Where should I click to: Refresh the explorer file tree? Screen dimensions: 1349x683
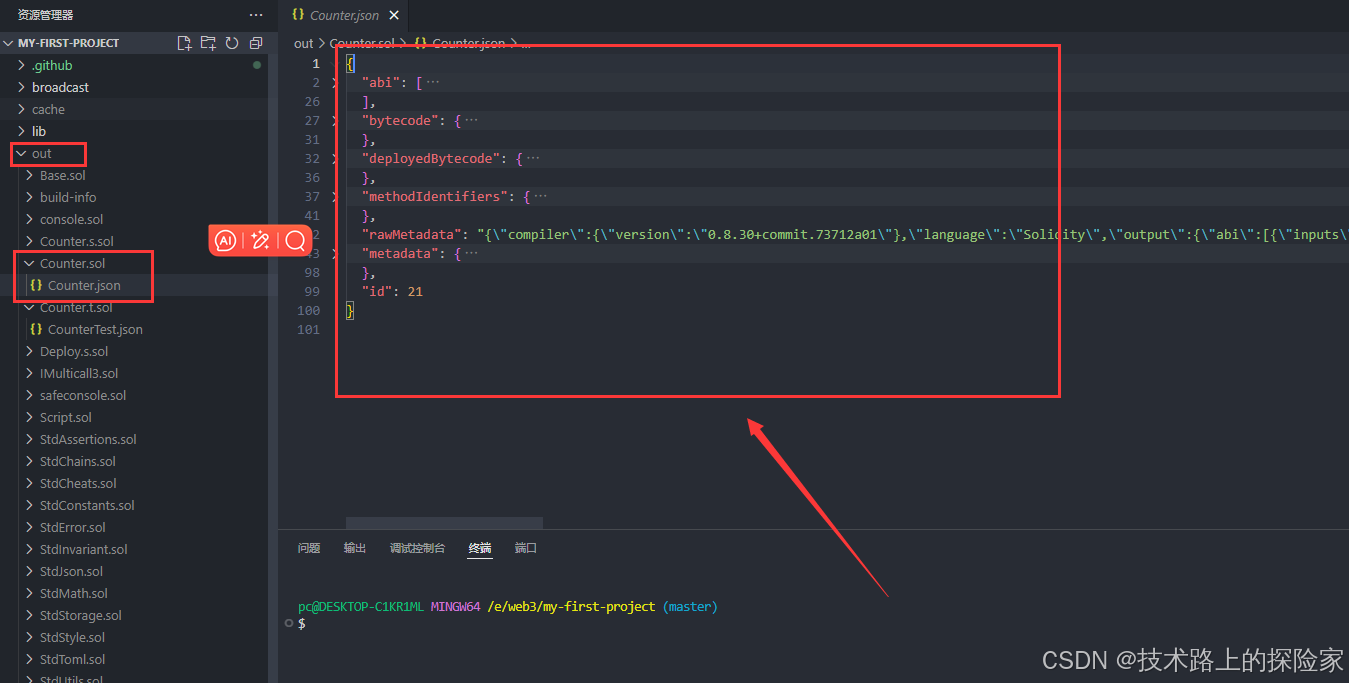232,43
